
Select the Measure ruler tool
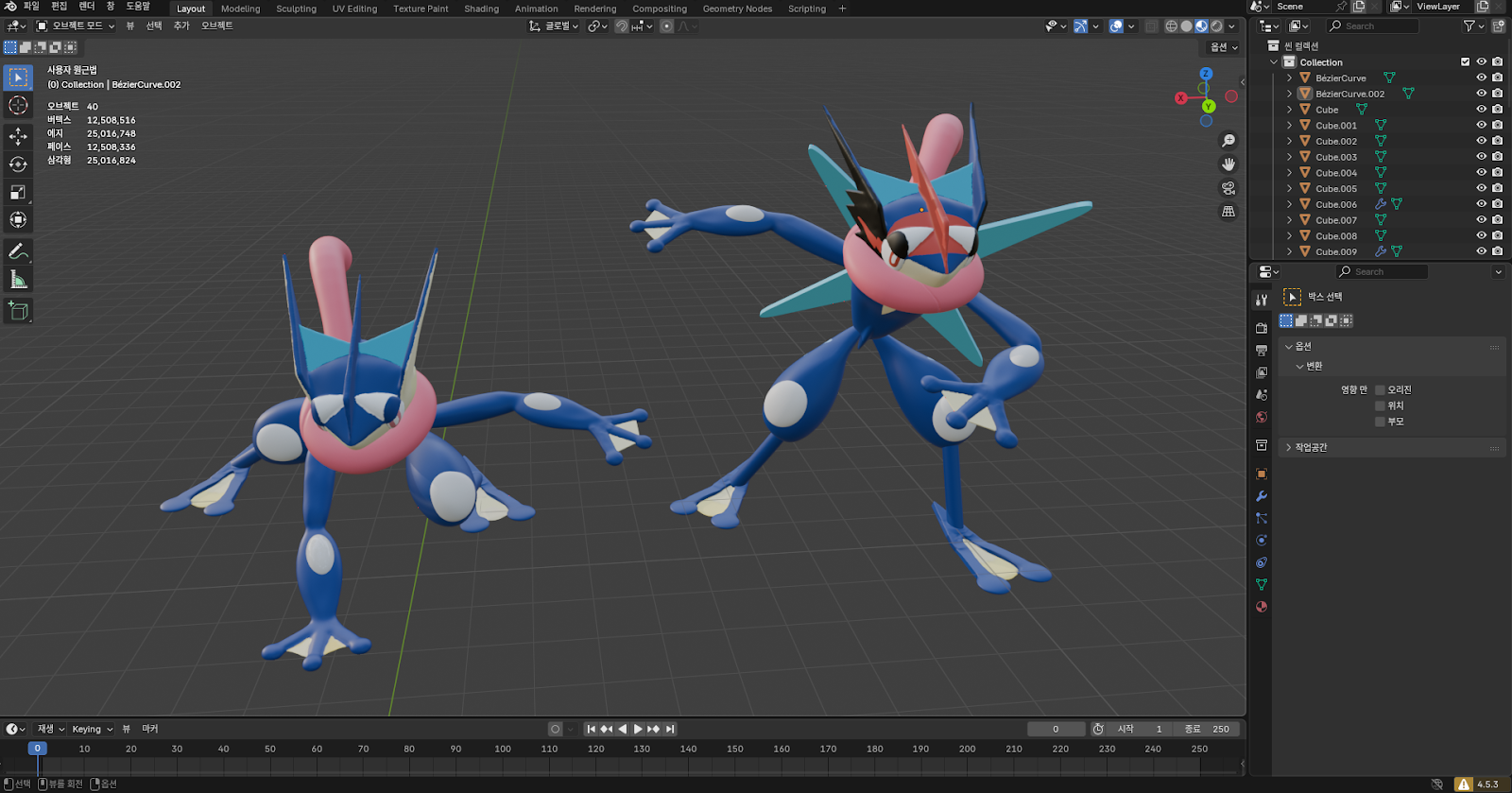[x=18, y=279]
